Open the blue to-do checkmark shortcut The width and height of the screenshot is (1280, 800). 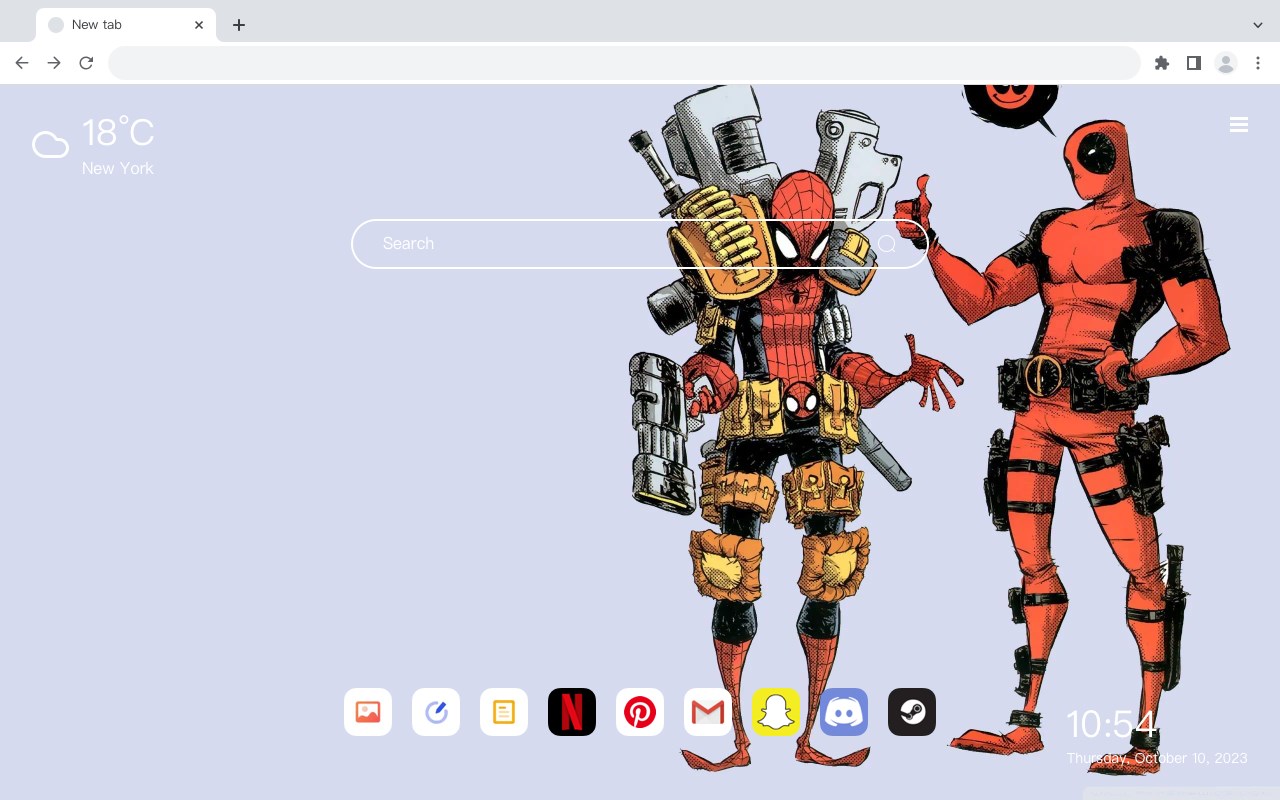point(436,712)
